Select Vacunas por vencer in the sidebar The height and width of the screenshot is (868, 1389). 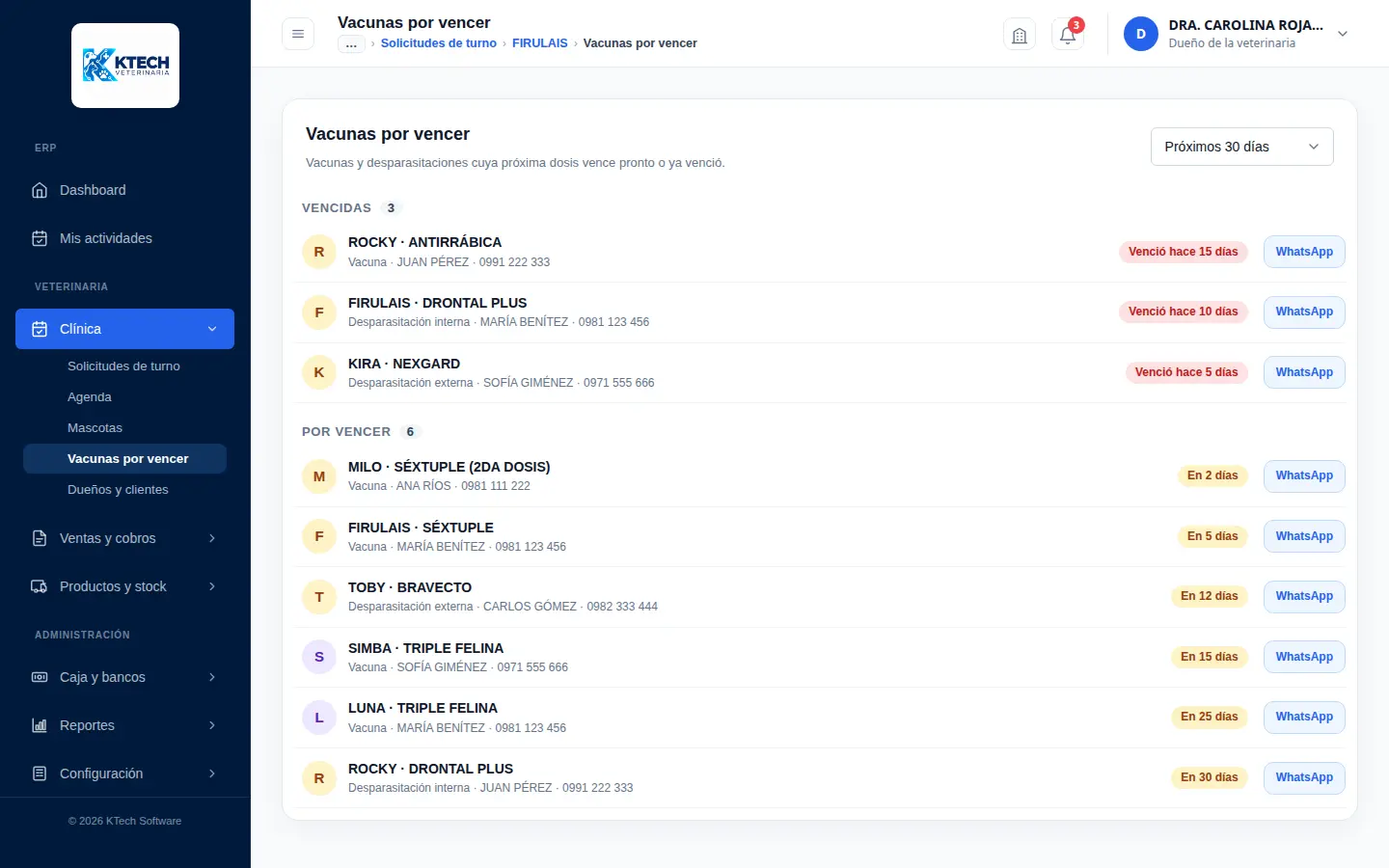[125, 459]
